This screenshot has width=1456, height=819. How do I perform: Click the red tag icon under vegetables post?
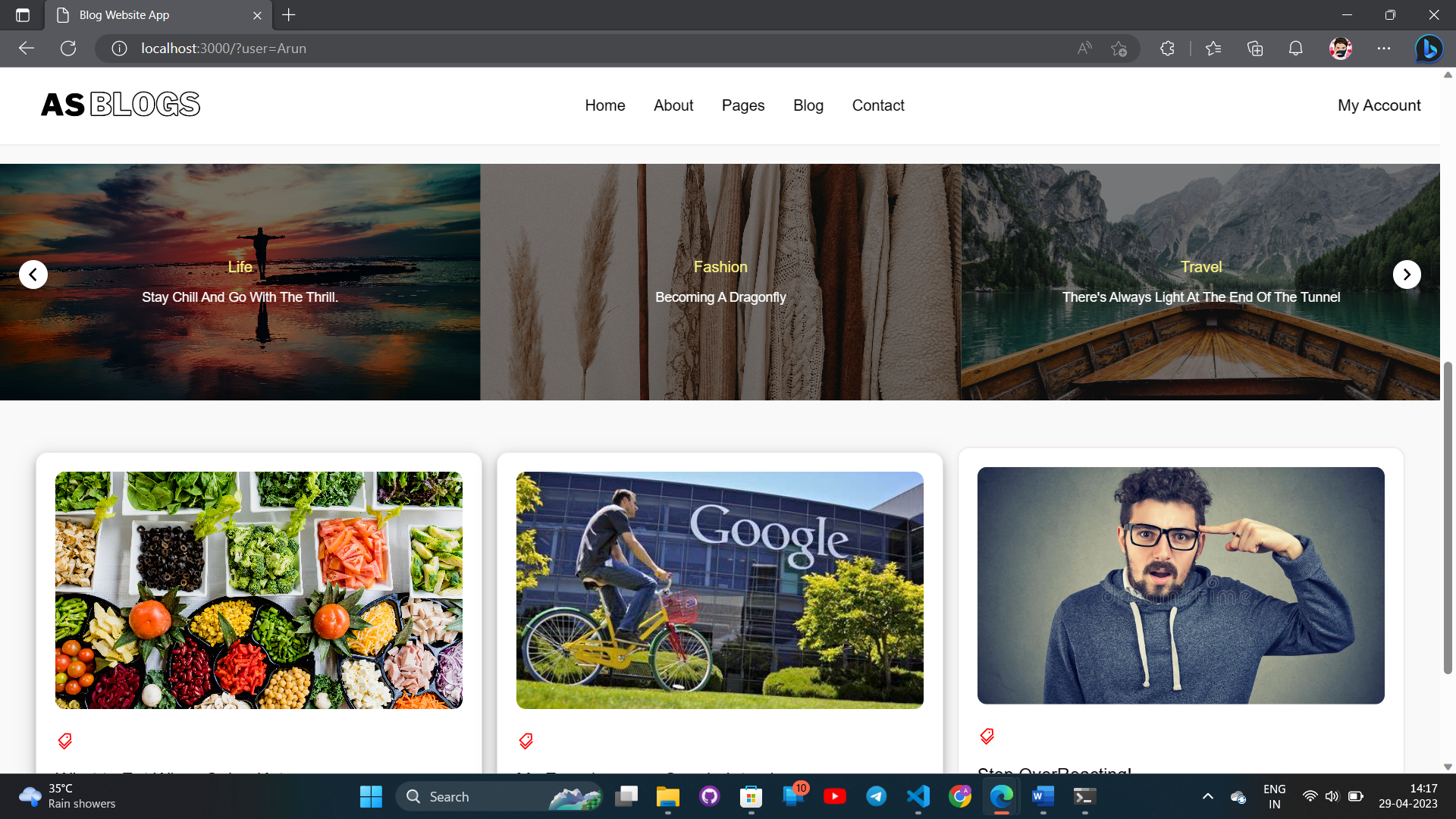point(65,741)
